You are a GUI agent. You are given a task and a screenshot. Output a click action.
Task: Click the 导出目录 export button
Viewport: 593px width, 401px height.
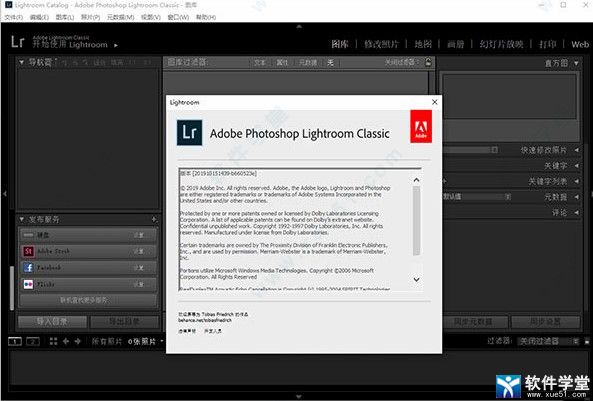[124, 322]
